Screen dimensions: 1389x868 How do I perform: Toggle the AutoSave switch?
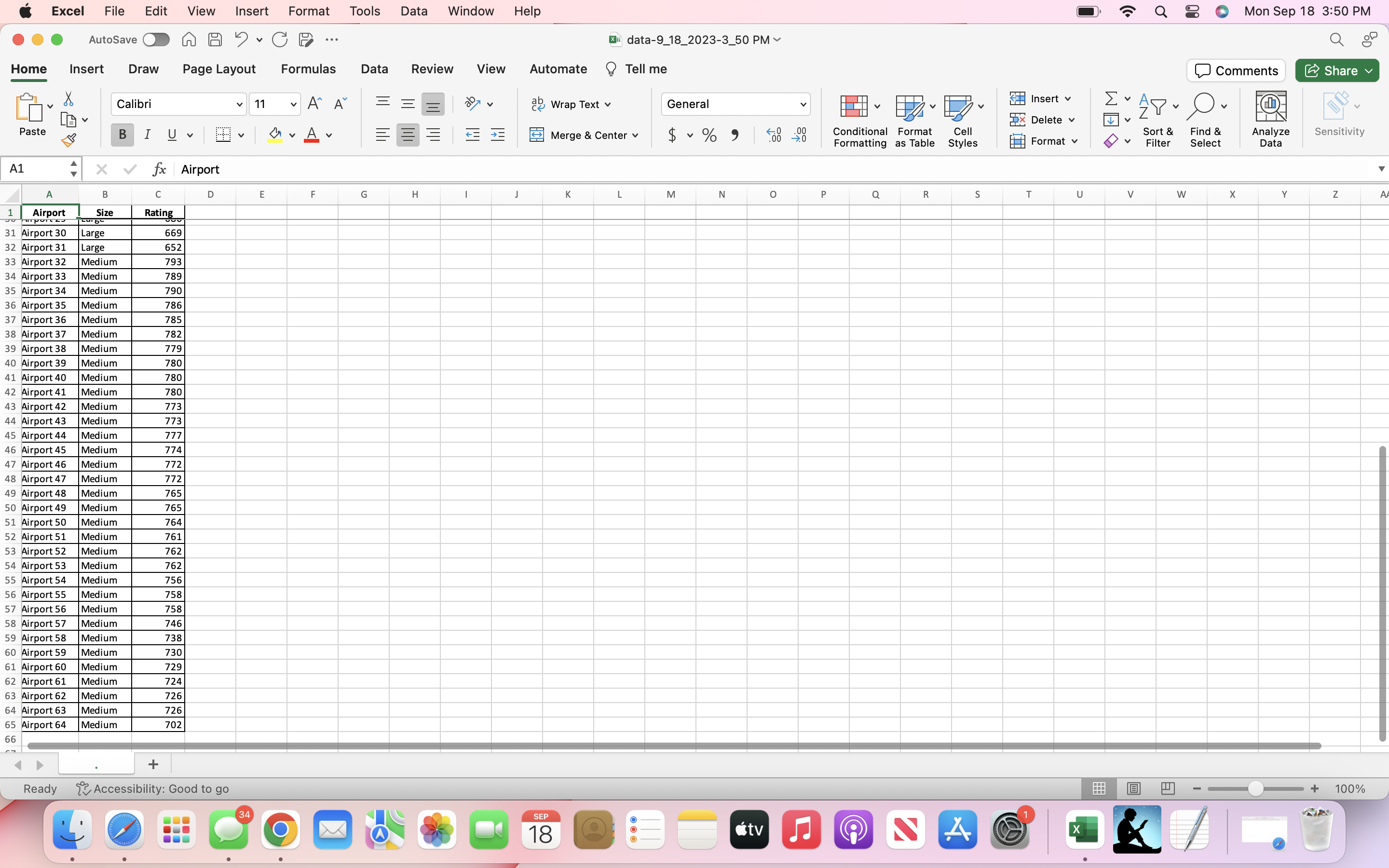pyautogui.click(x=156, y=40)
